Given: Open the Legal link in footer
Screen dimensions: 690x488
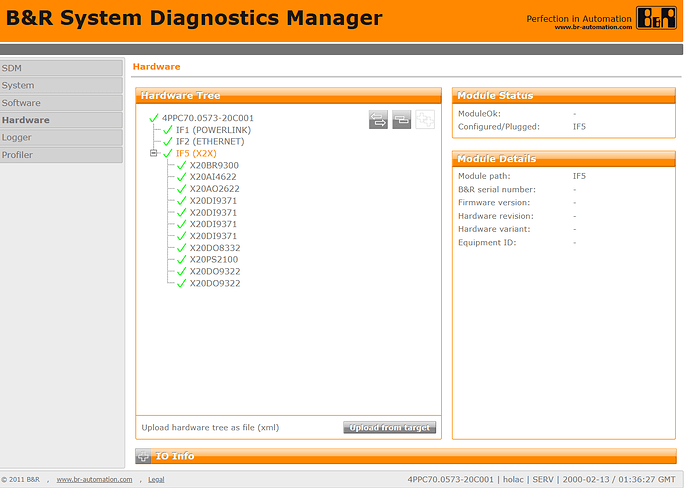Looking at the screenshot, I should (x=156, y=480).
